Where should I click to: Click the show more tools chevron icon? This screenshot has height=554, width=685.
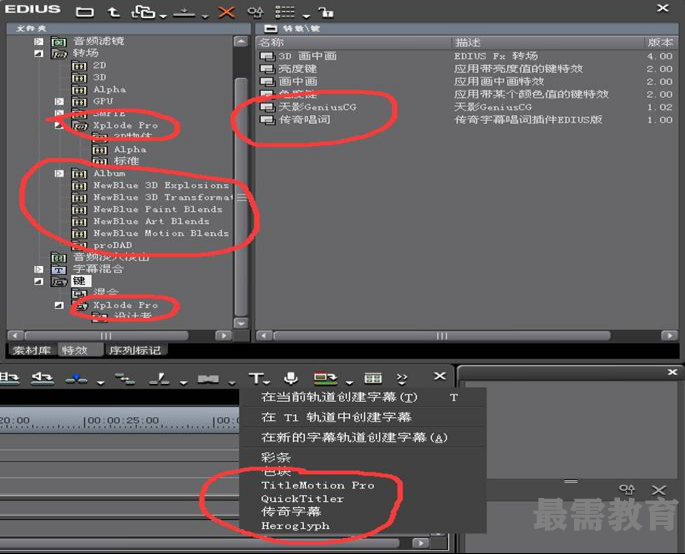tap(402, 378)
